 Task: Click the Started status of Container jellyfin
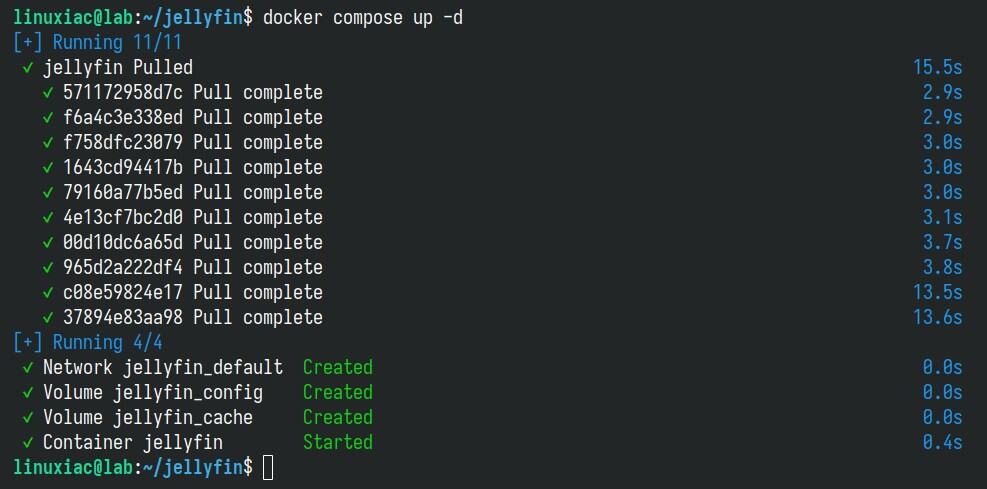337,442
